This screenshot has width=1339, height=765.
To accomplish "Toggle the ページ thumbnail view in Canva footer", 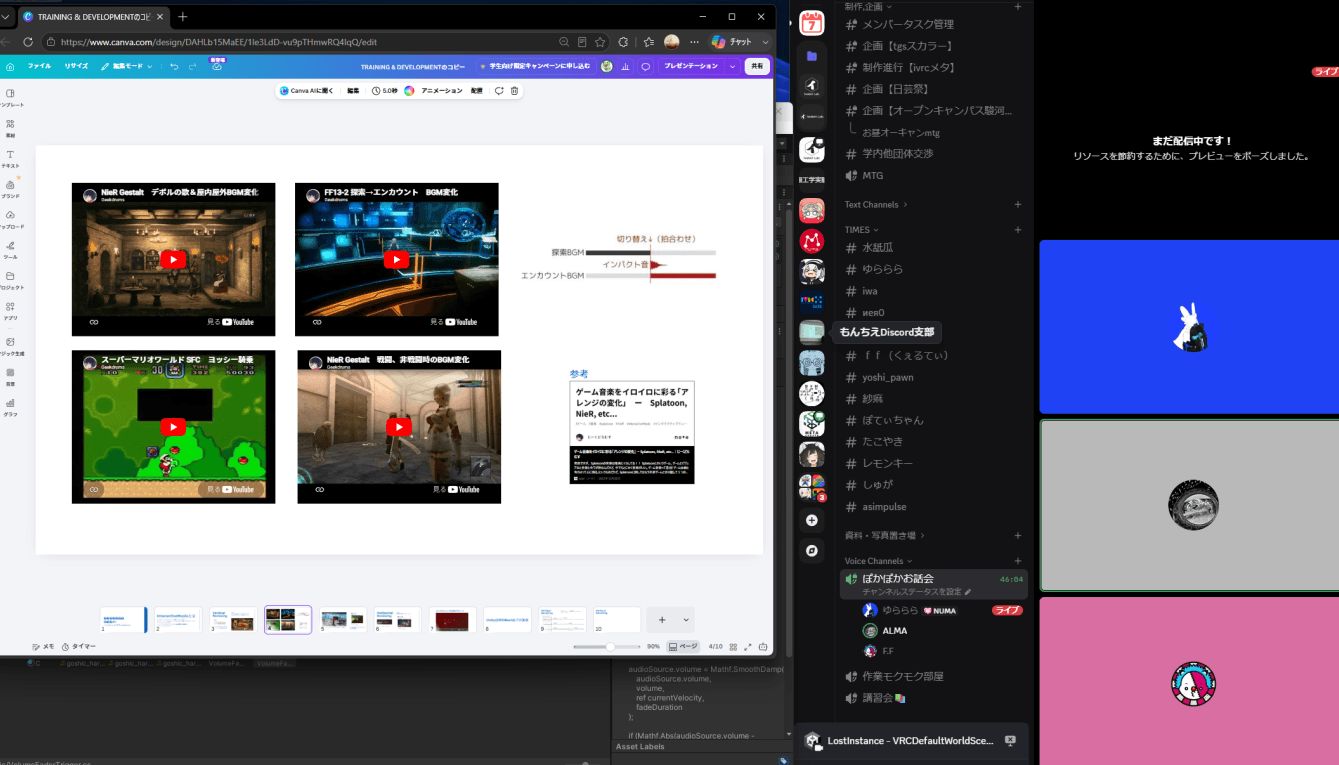I will (x=684, y=647).
